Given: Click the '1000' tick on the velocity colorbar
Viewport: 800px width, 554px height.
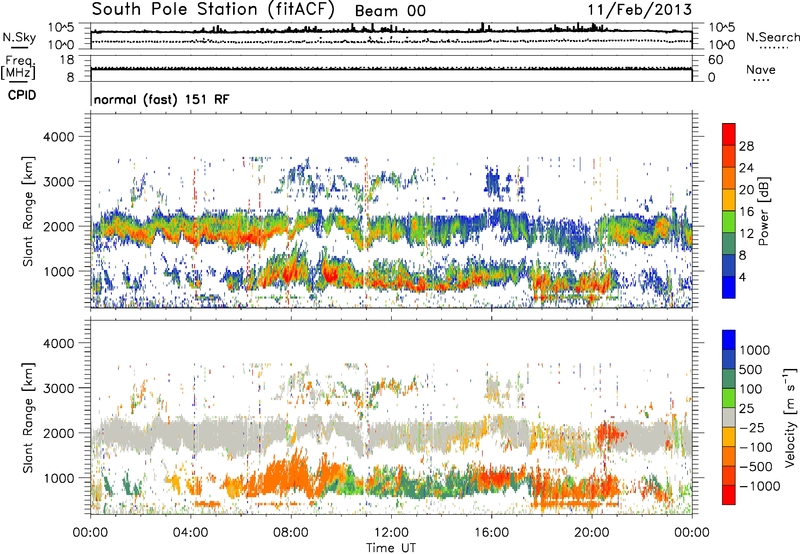Looking at the screenshot, I should [754, 350].
